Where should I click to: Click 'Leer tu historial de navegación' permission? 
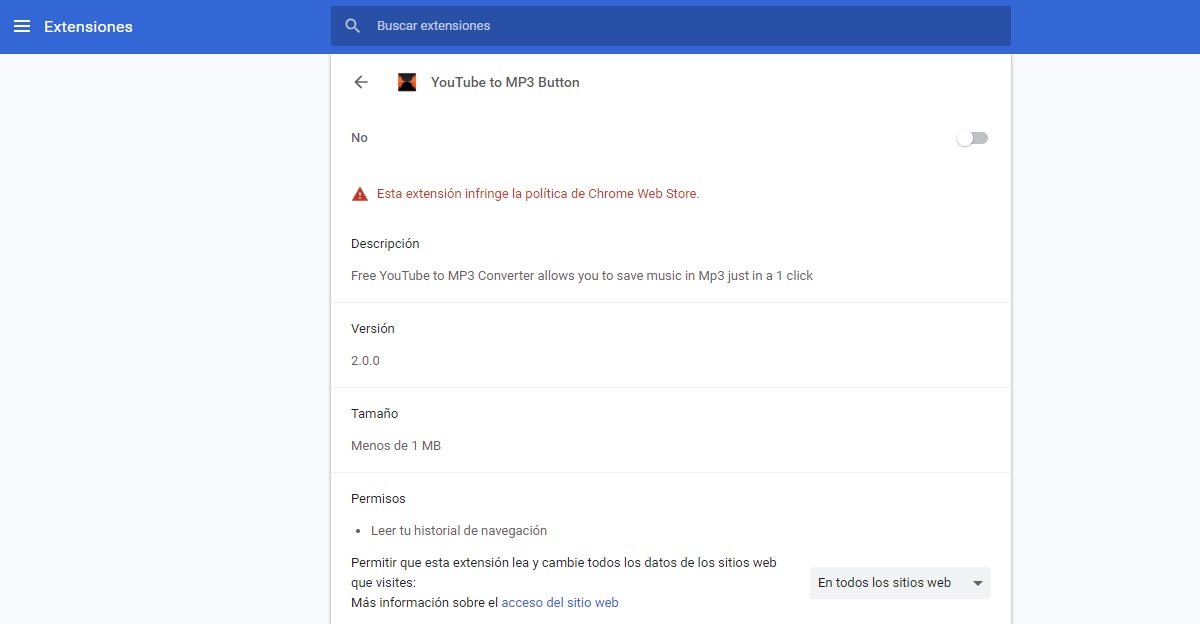tap(459, 531)
